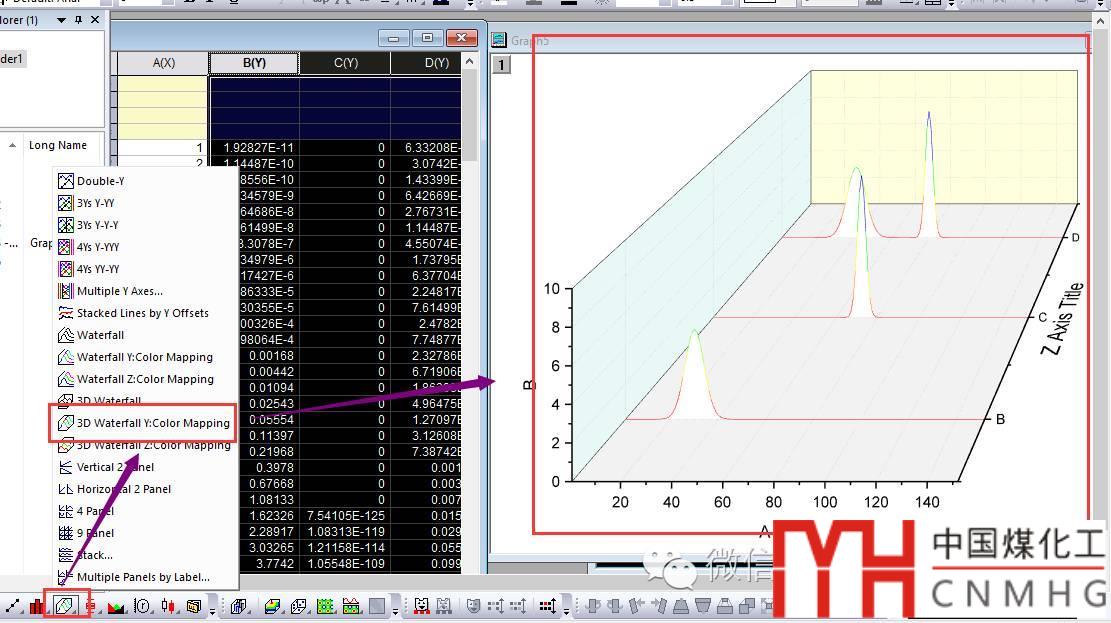Click the 3D color surface plot icon
Screen dimensions: 1111x623
pos(272,606)
